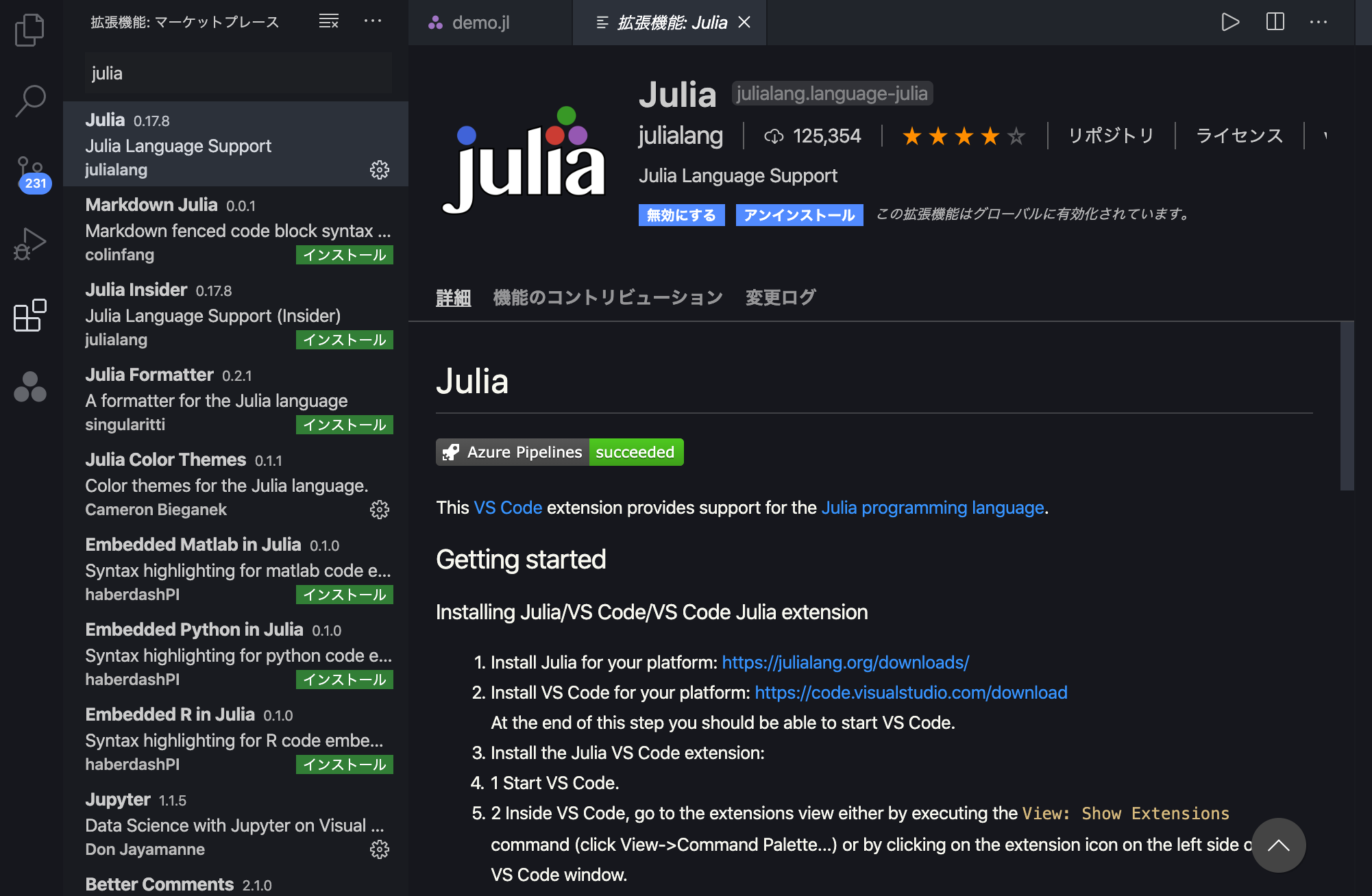Open the 詳細 details tab
This screenshot has width=1372, height=896.
(x=453, y=297)
